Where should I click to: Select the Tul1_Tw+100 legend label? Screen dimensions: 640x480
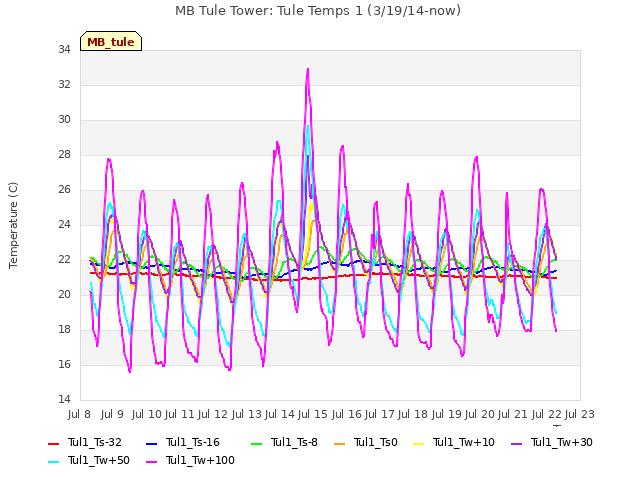200,460
